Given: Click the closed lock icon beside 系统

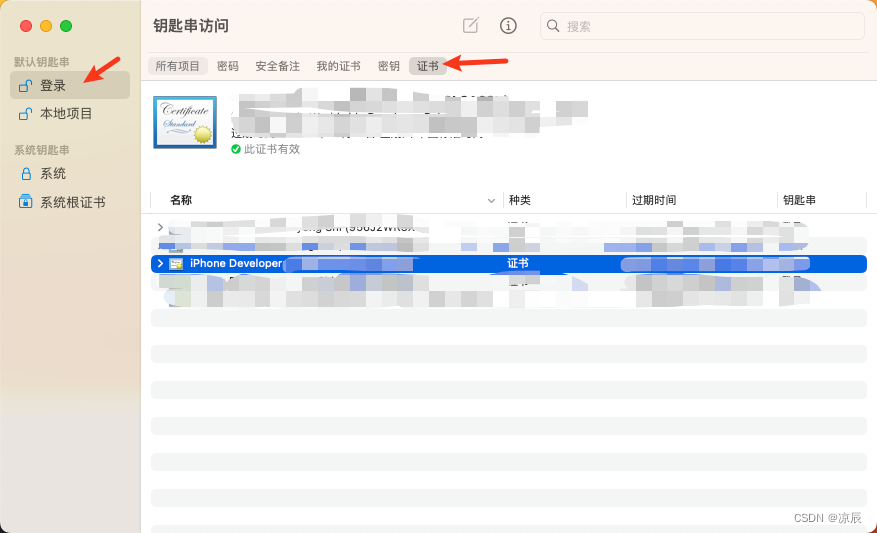Looking at the screenshot, I should pyautogui.click(x=26, y=174).
